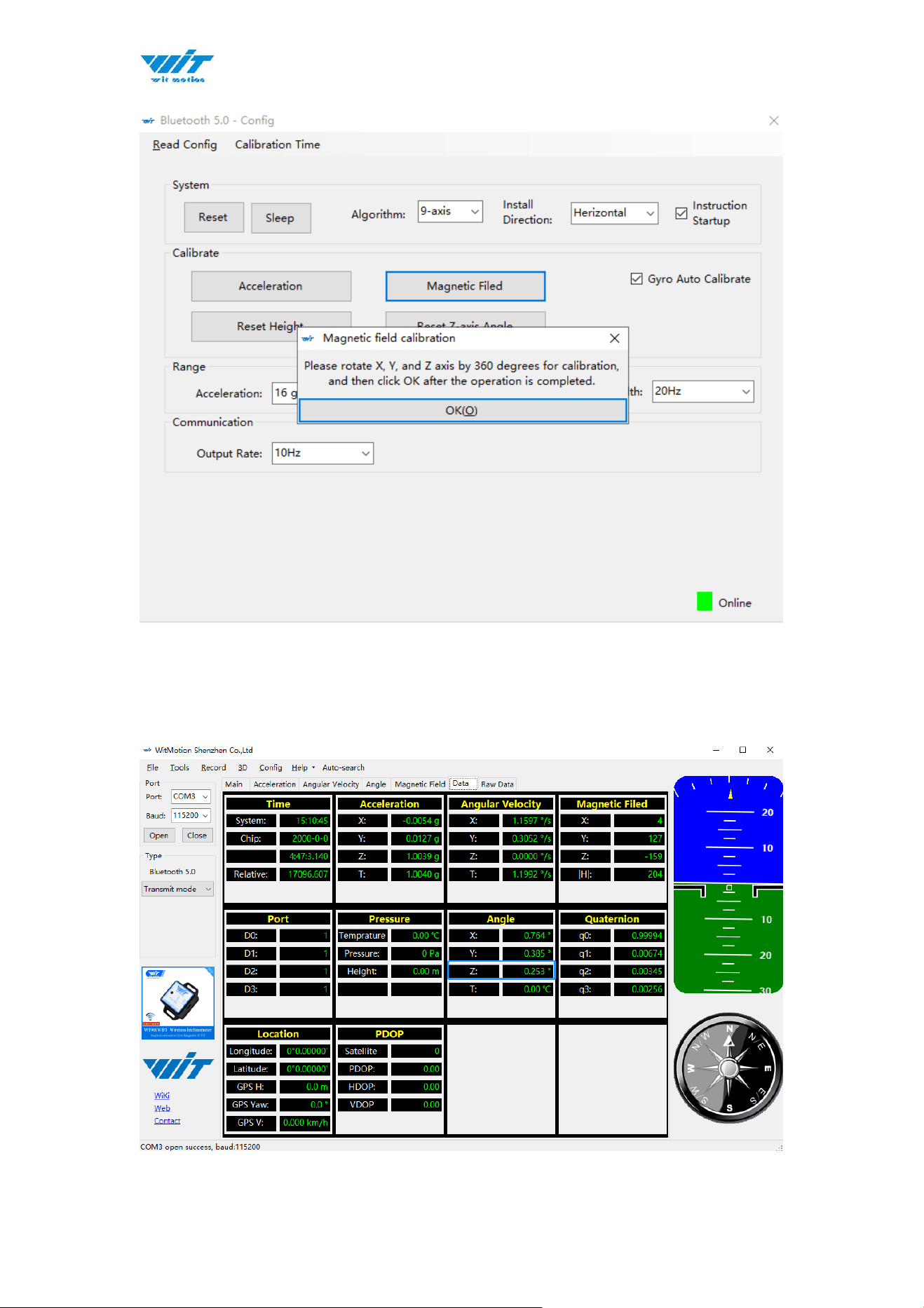Image resolution: width=924 pixels, height=1308 pixels.
Task: Open the Algorithm 9-axis dropdown
Action: click(450, 211)
